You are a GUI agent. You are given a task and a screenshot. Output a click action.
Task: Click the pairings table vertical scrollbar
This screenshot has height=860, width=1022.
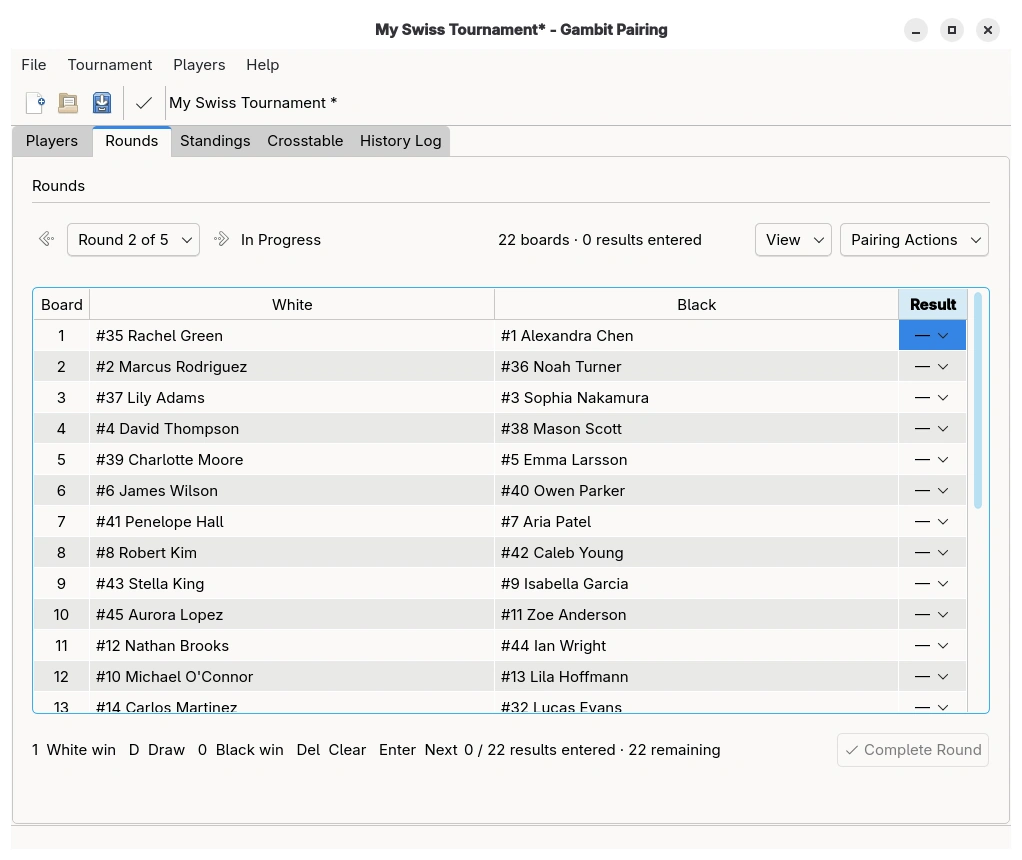tap(978, 400)
